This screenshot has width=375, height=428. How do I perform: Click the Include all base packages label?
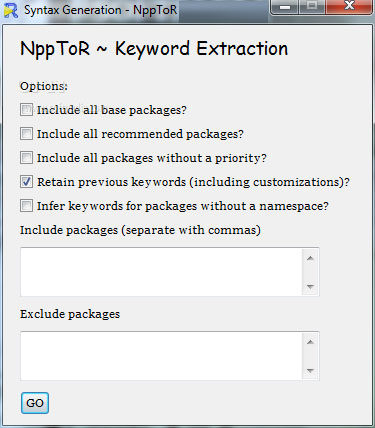[112, 110]
